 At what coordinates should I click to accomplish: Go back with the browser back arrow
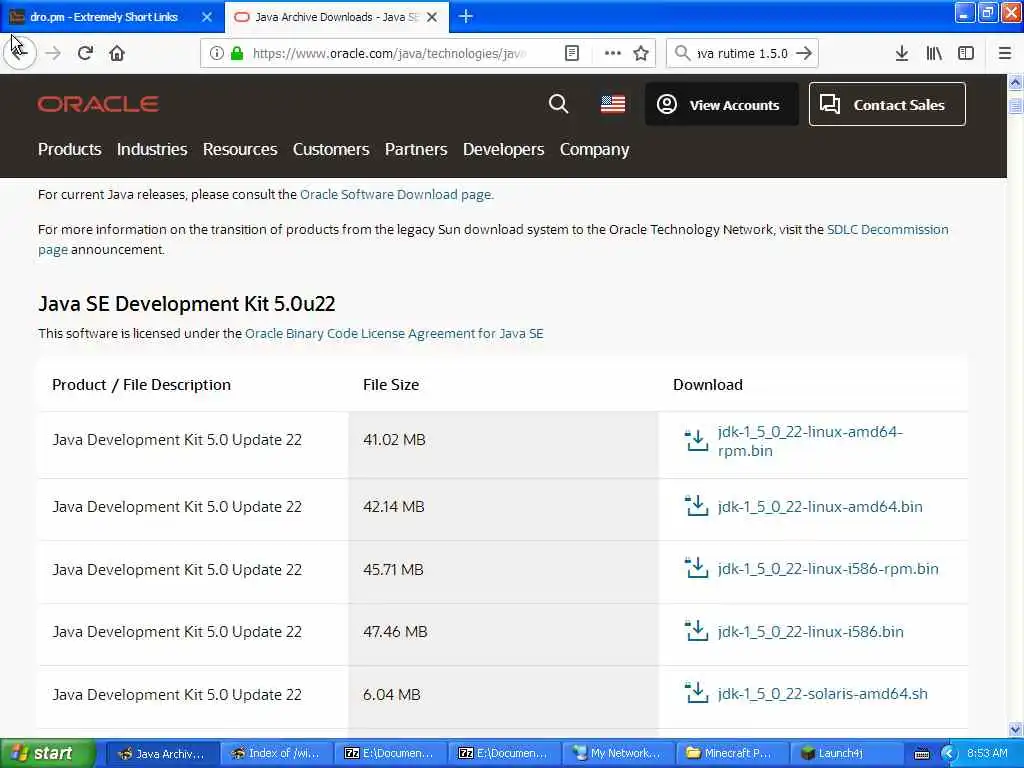pos(20,53)
